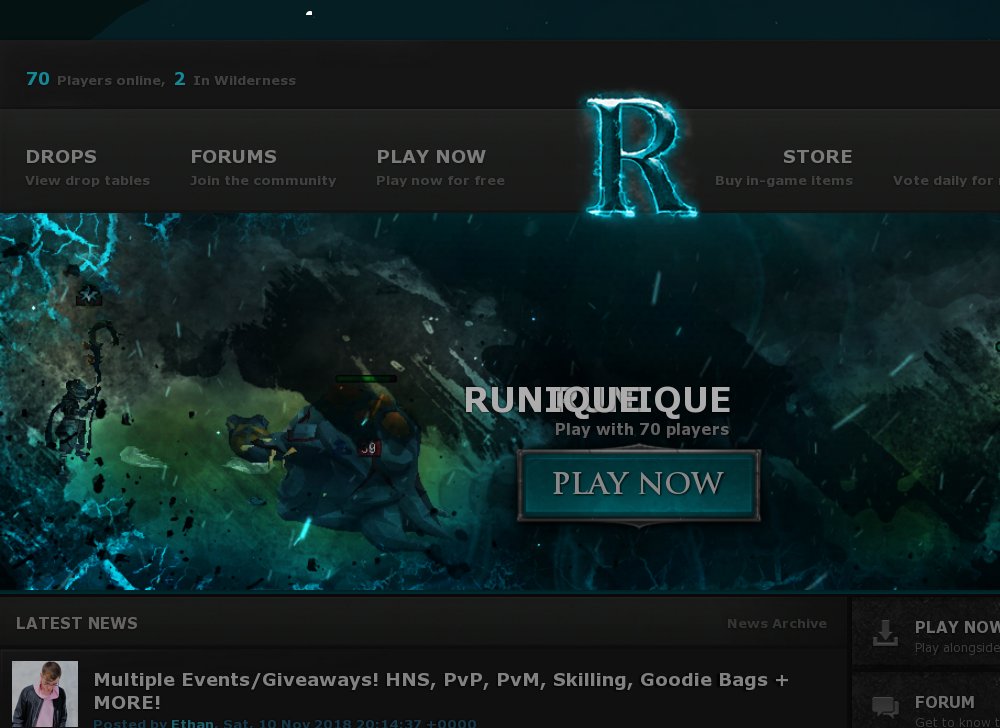Image resolution: width=1000 pixels, height=728 pixels.
Task: Click the download icon beside sidebar Play Now
Action: point(885,634)
